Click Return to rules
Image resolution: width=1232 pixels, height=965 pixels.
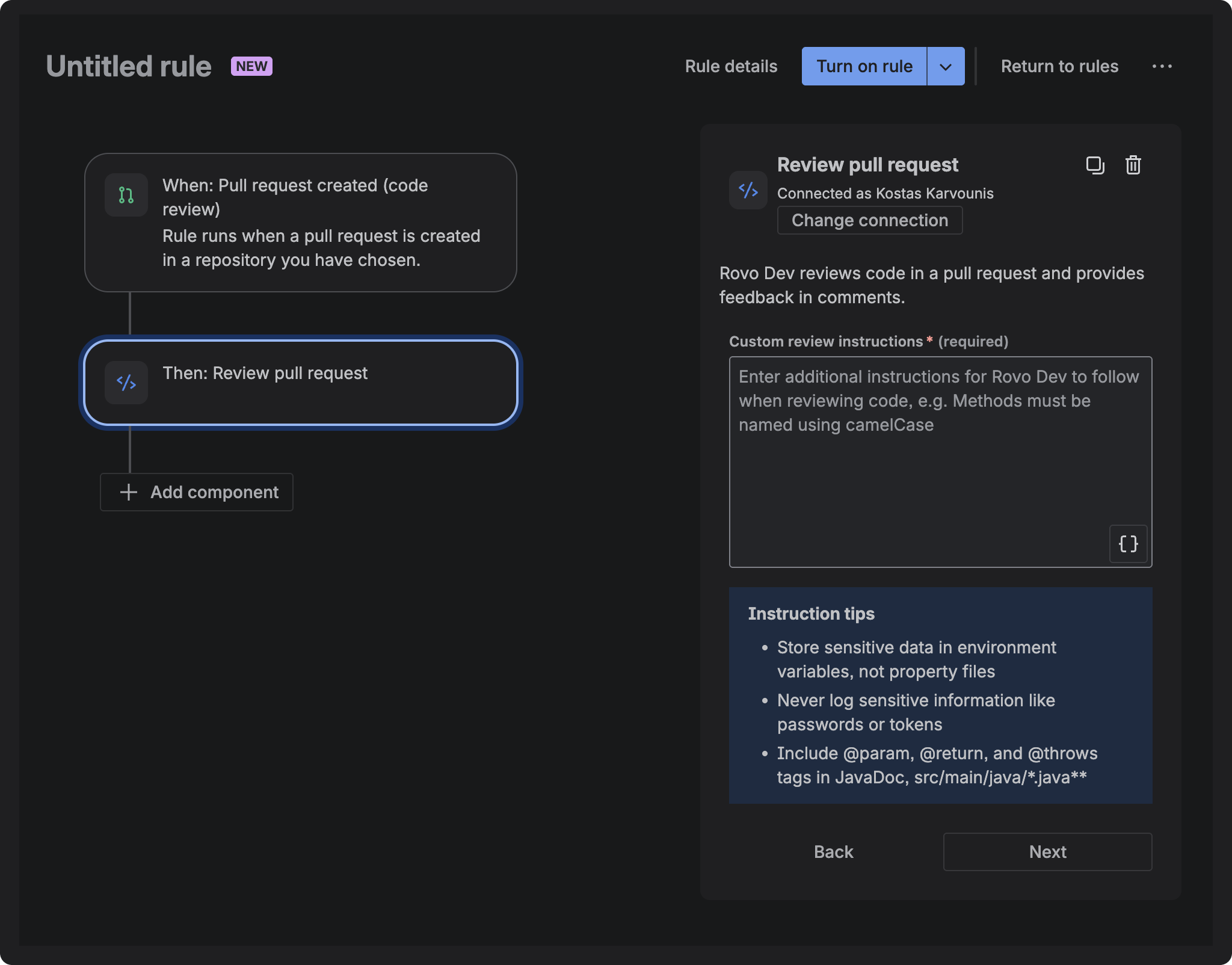click(x=1059, y=66)
